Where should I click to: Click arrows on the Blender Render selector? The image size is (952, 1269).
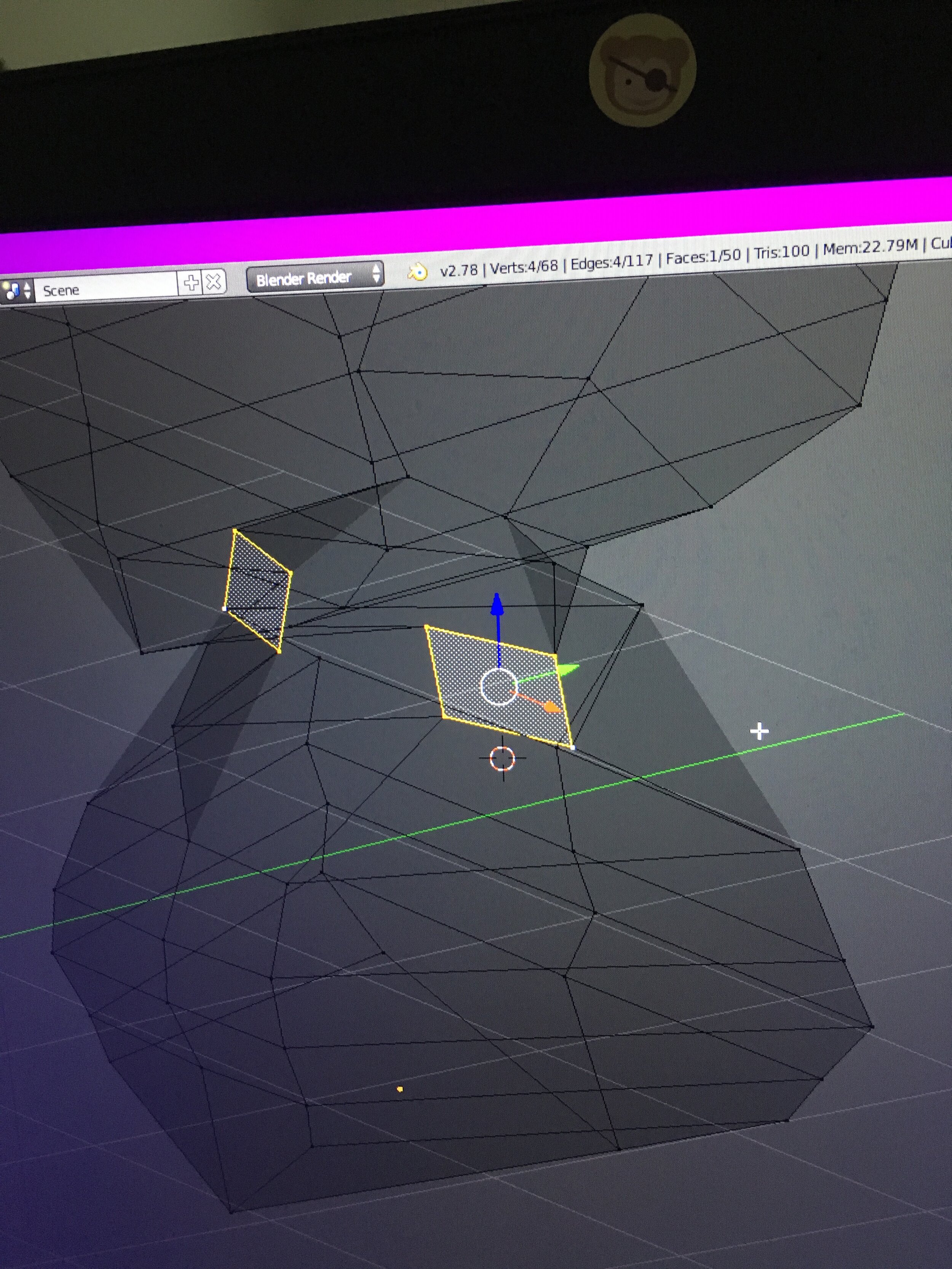376,274
